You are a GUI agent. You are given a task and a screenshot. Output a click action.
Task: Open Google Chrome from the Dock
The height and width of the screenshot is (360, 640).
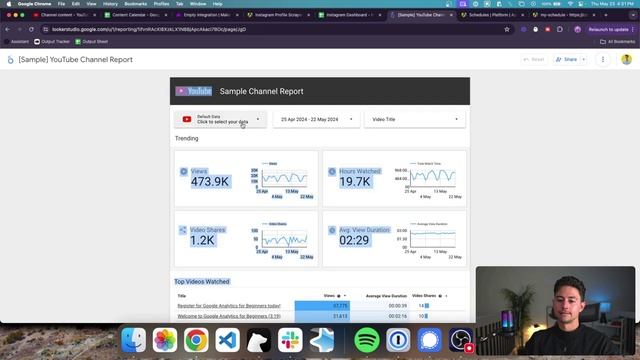196,340
